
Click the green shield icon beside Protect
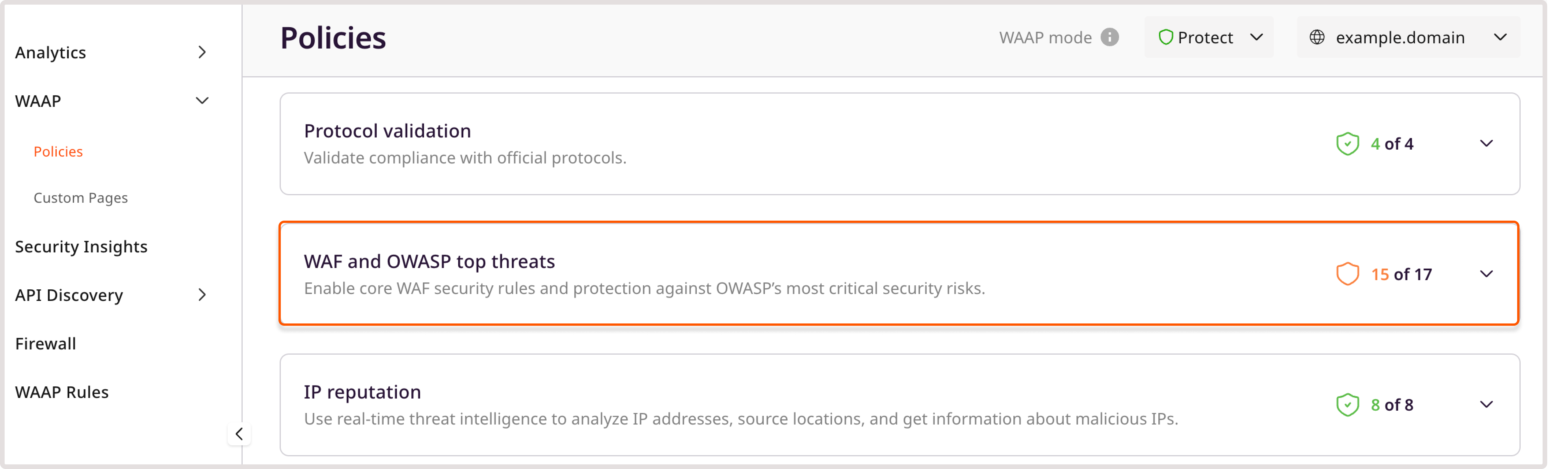1167,37
